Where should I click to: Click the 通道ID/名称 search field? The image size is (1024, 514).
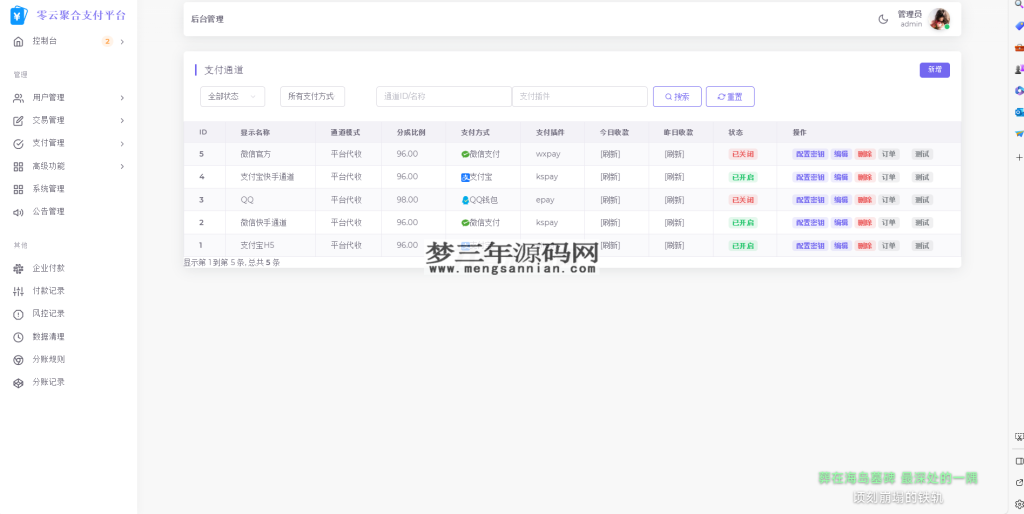[x=443, y=97]
